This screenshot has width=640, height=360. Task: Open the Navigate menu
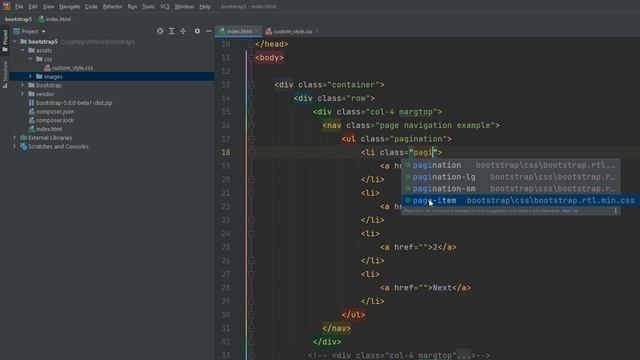pos(69,7)
